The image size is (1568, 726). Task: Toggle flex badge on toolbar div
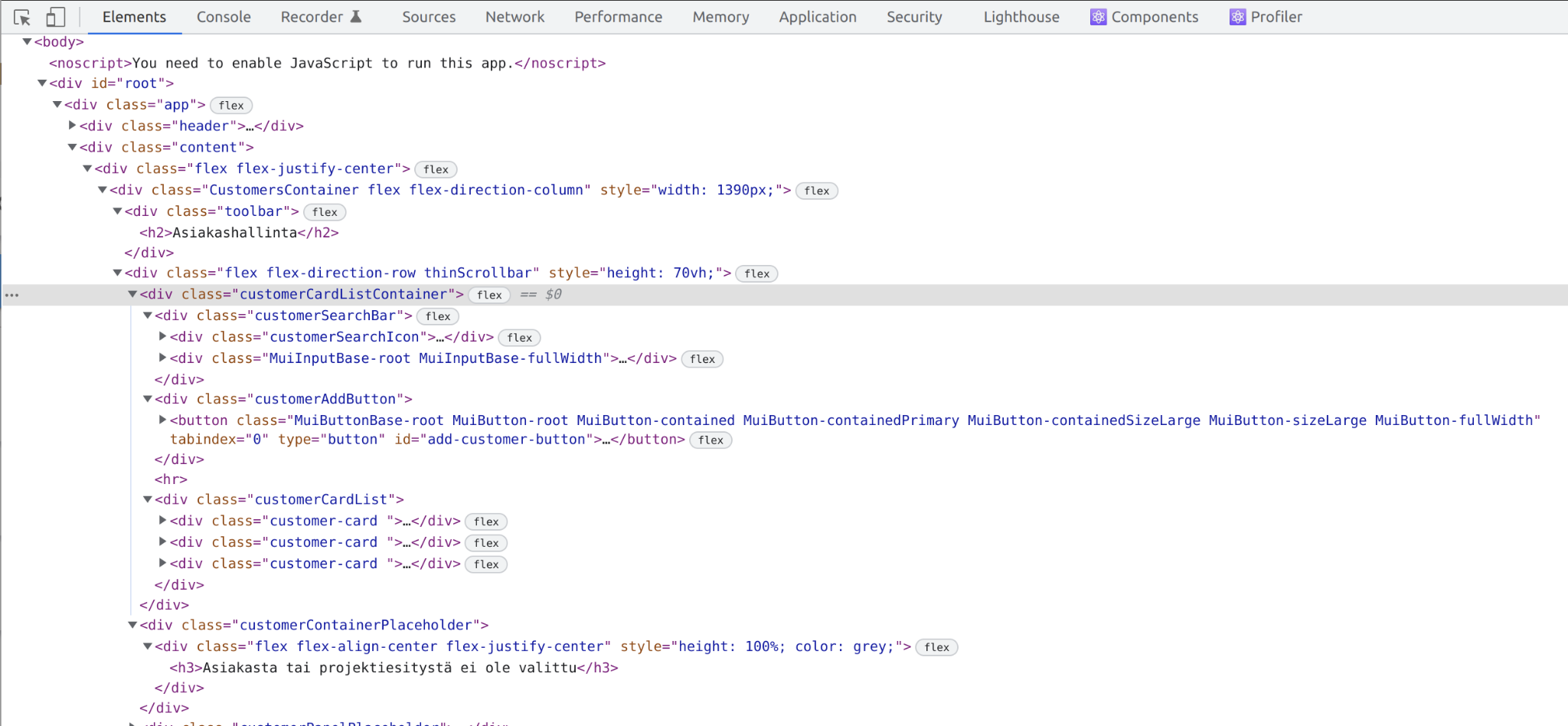click(x=325, y=212)
